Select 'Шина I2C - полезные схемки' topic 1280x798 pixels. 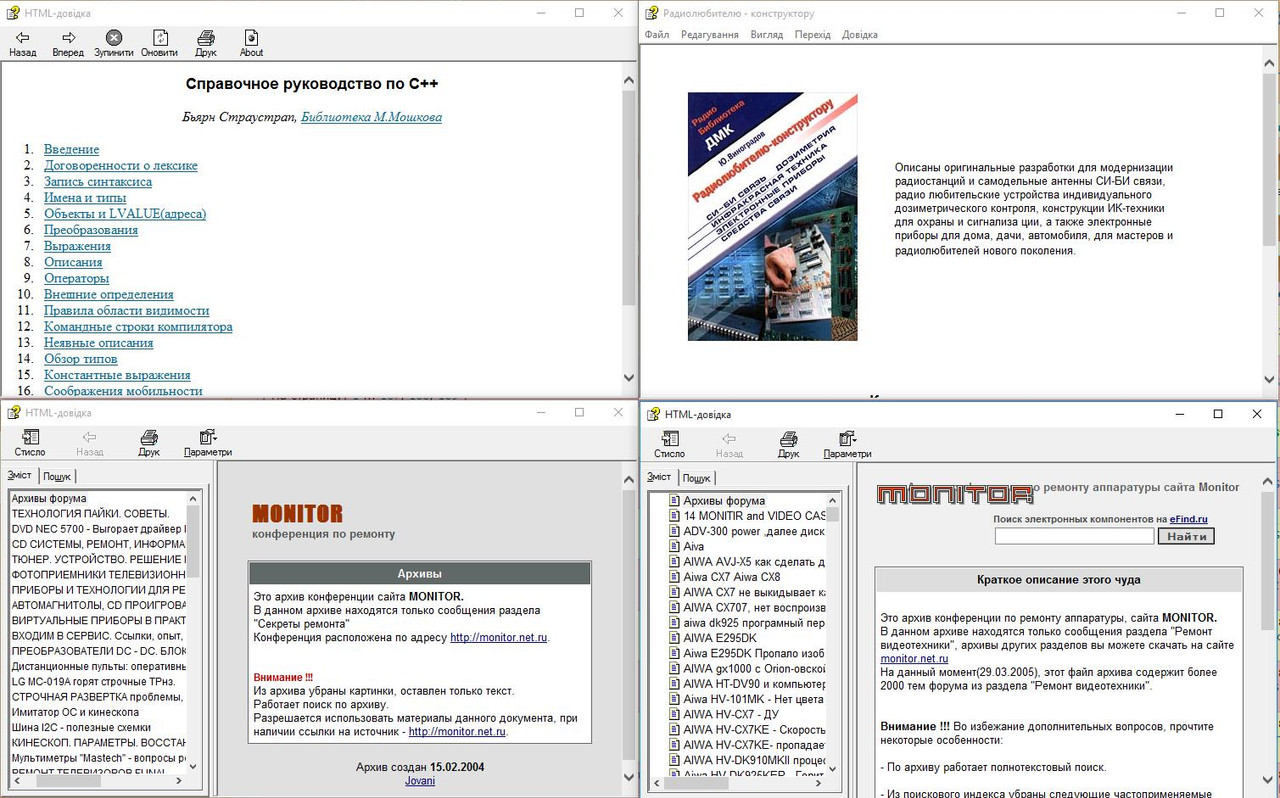[x=81, y=727]
